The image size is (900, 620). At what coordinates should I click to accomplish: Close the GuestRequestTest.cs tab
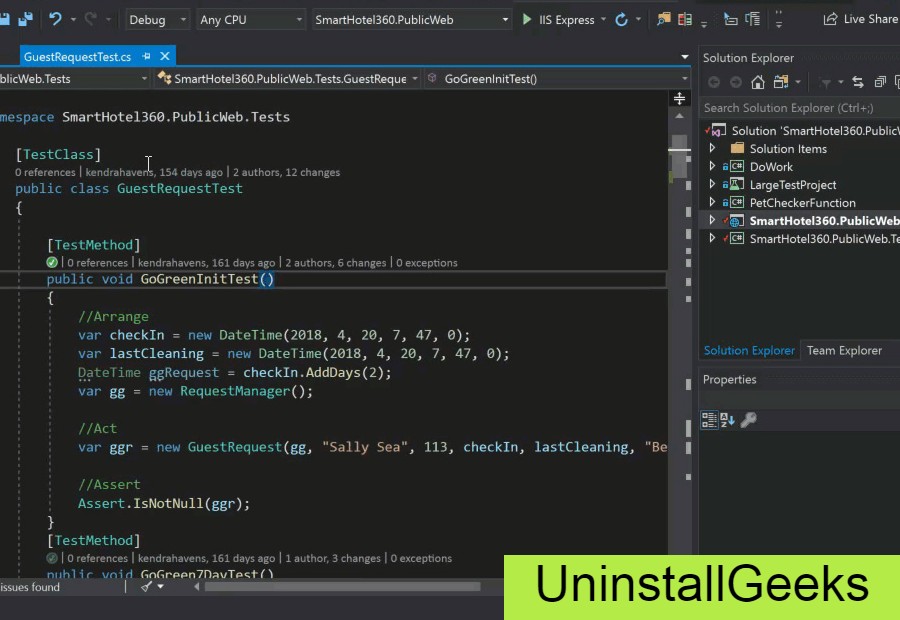(165, 56)
